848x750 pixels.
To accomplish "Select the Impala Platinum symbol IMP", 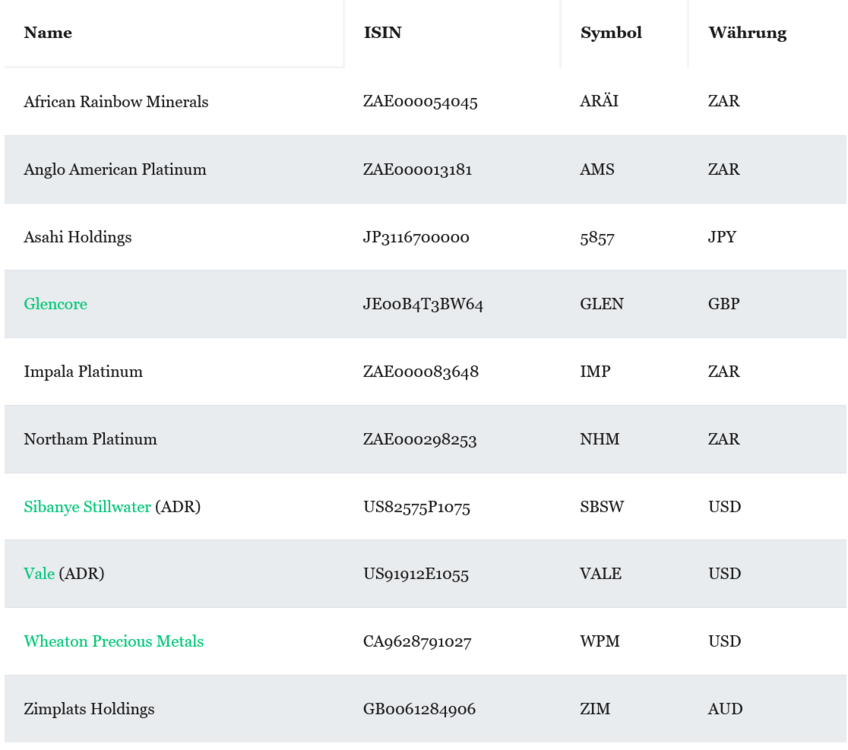I will point(594,372).
